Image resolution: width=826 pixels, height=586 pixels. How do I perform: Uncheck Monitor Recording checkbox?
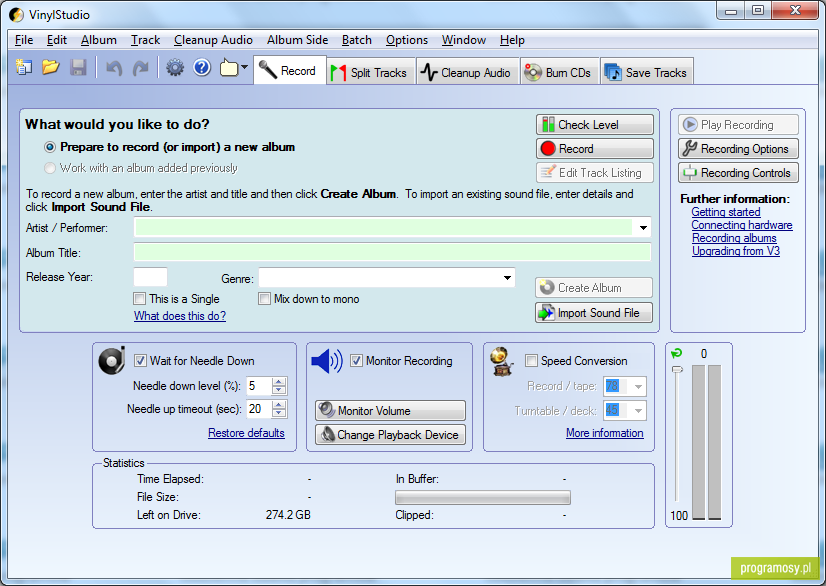[x=357, y=360]
